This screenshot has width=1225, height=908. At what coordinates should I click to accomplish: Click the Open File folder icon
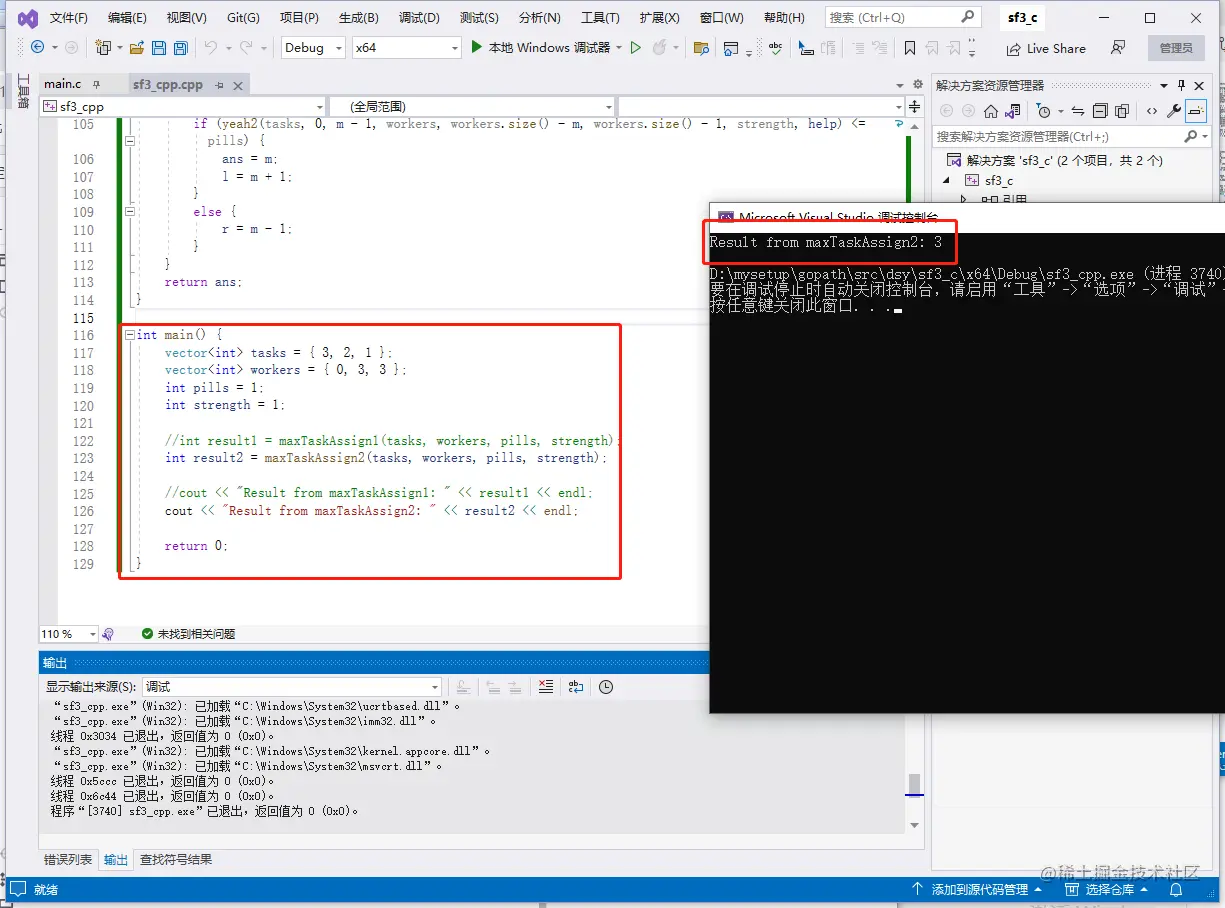tap(136, 47)
